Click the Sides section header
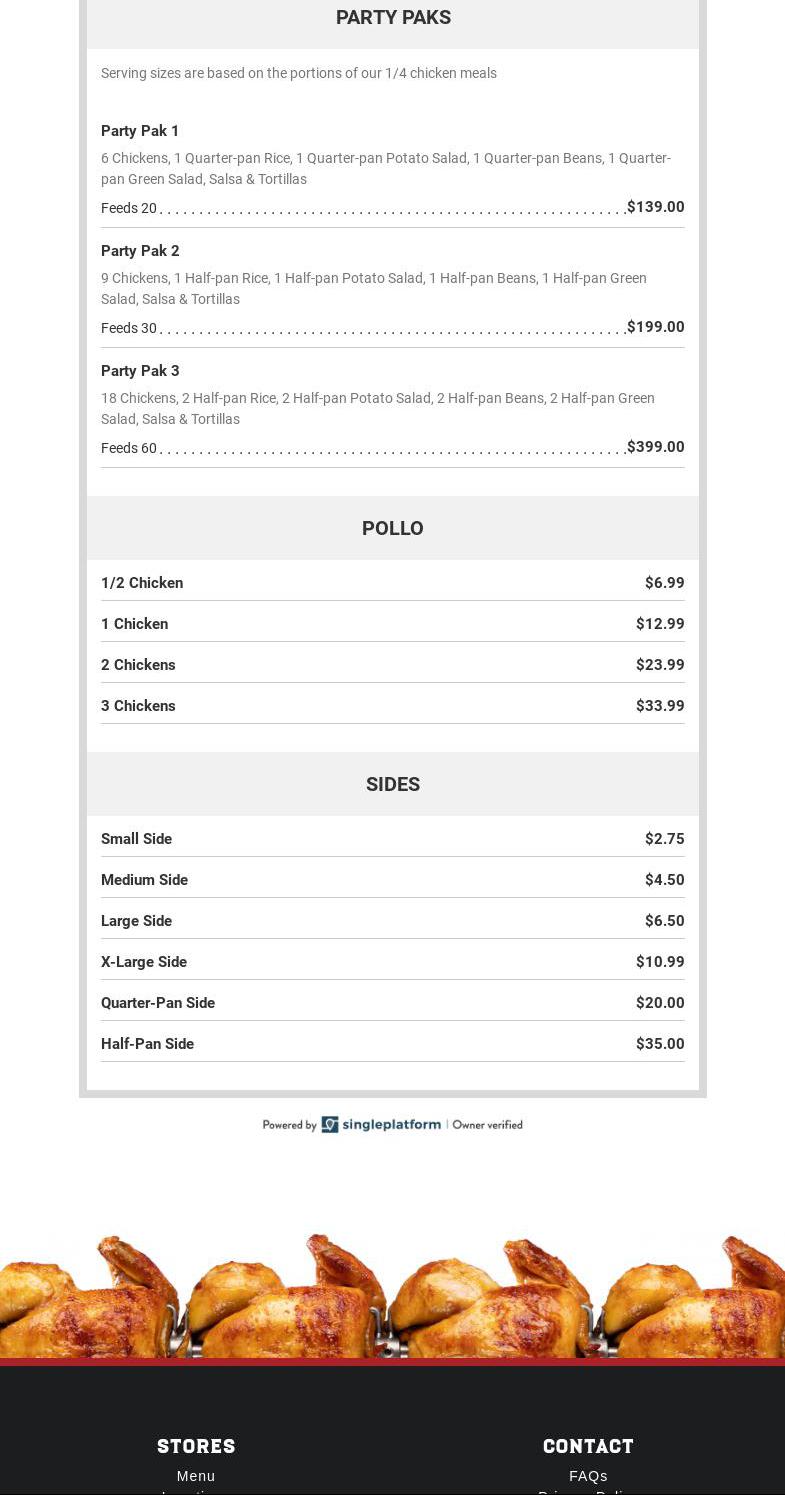 coord(393,784)
